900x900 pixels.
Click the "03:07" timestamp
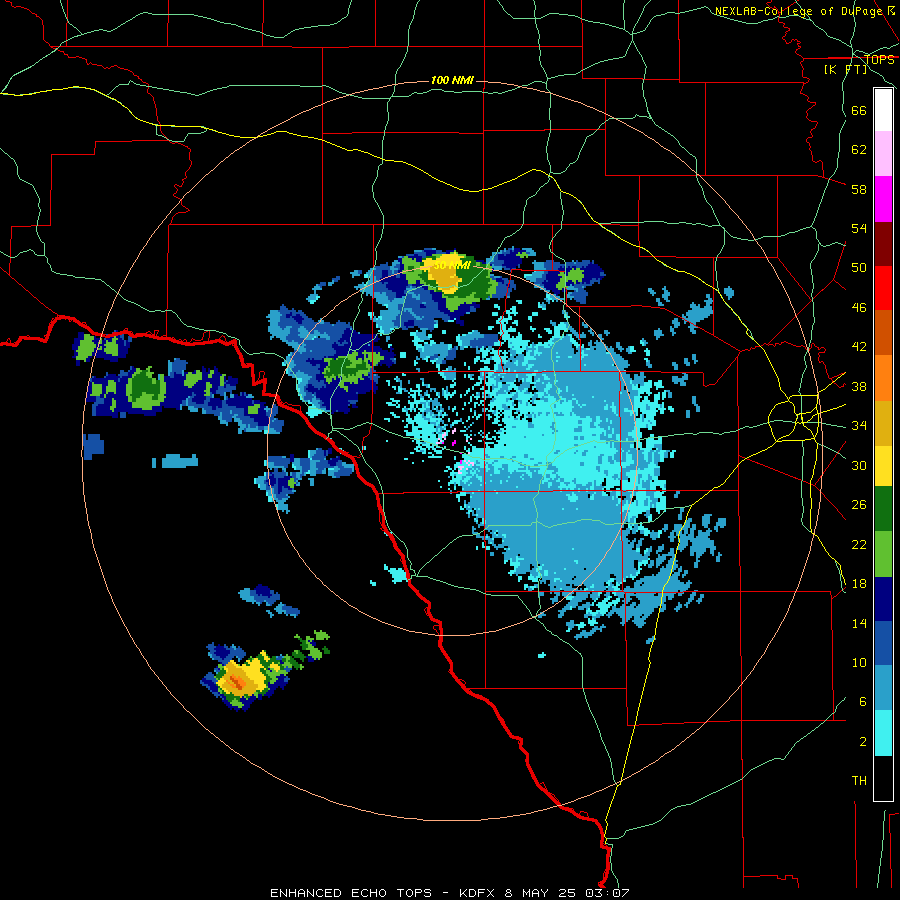tap(607, 893)
